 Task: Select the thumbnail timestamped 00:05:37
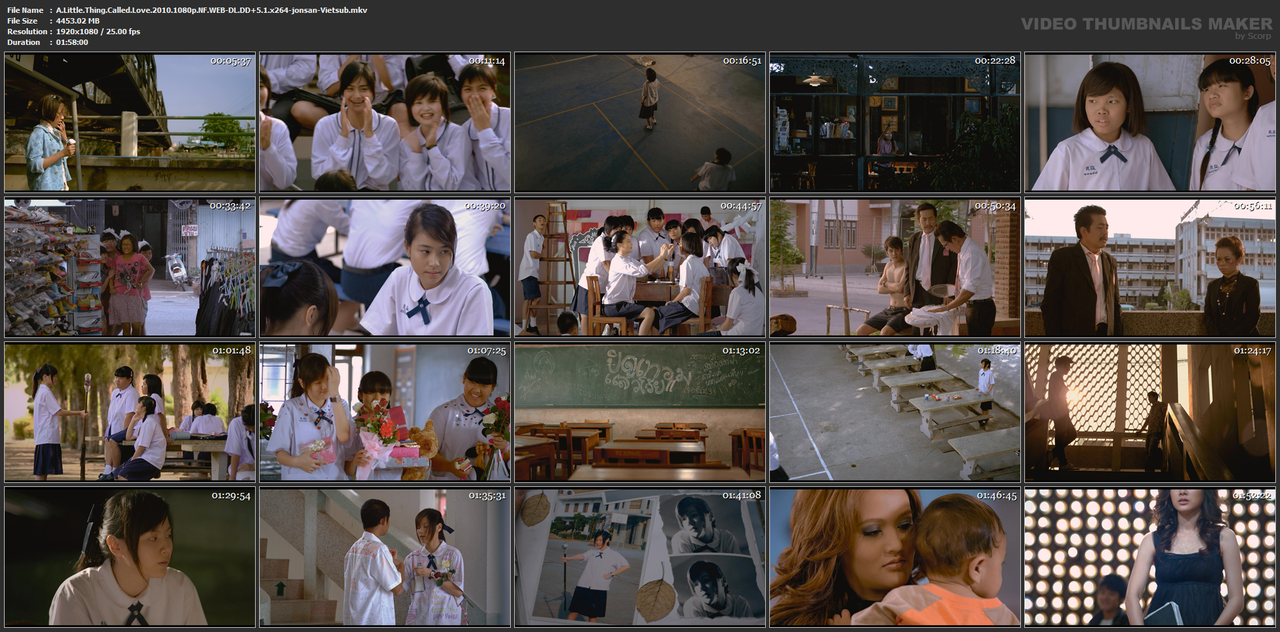130,122
